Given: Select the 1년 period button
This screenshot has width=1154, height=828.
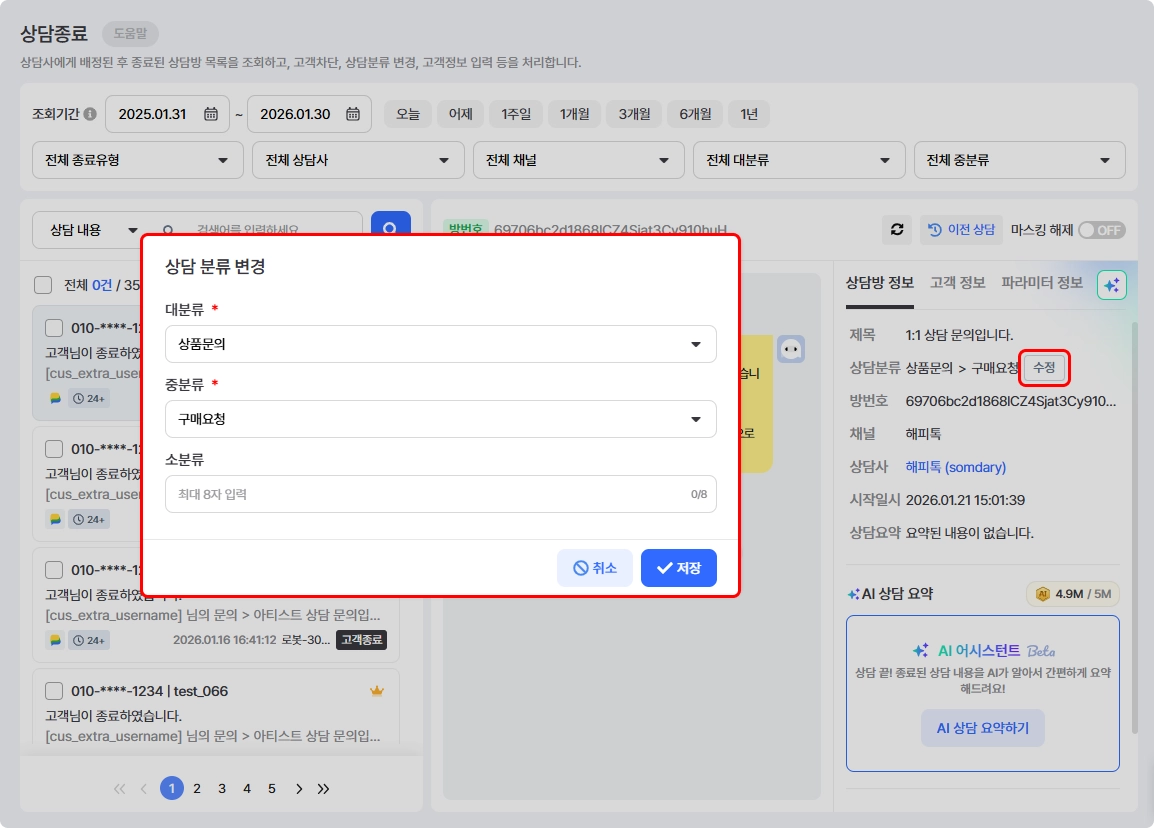Looking at the screenshot, I should (x=749, y=114).
